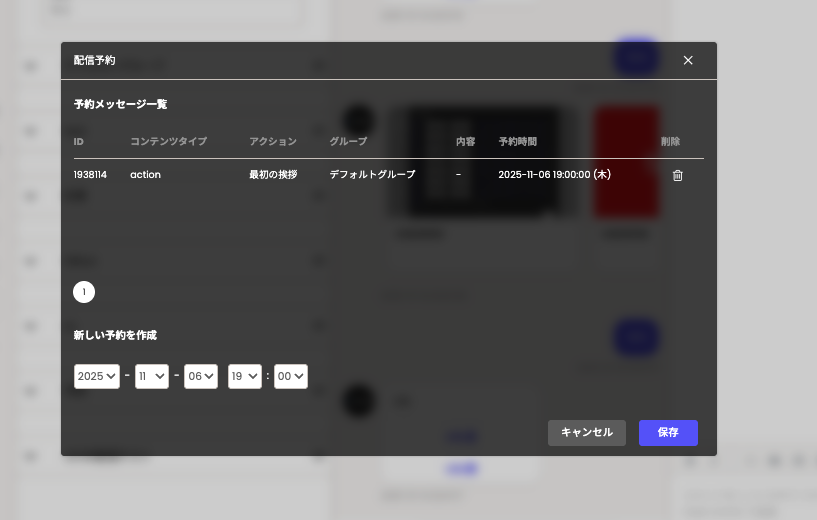Click the コンテンツタイプ column header
This screenshot has height=520, width=817.
click(168, 142)
